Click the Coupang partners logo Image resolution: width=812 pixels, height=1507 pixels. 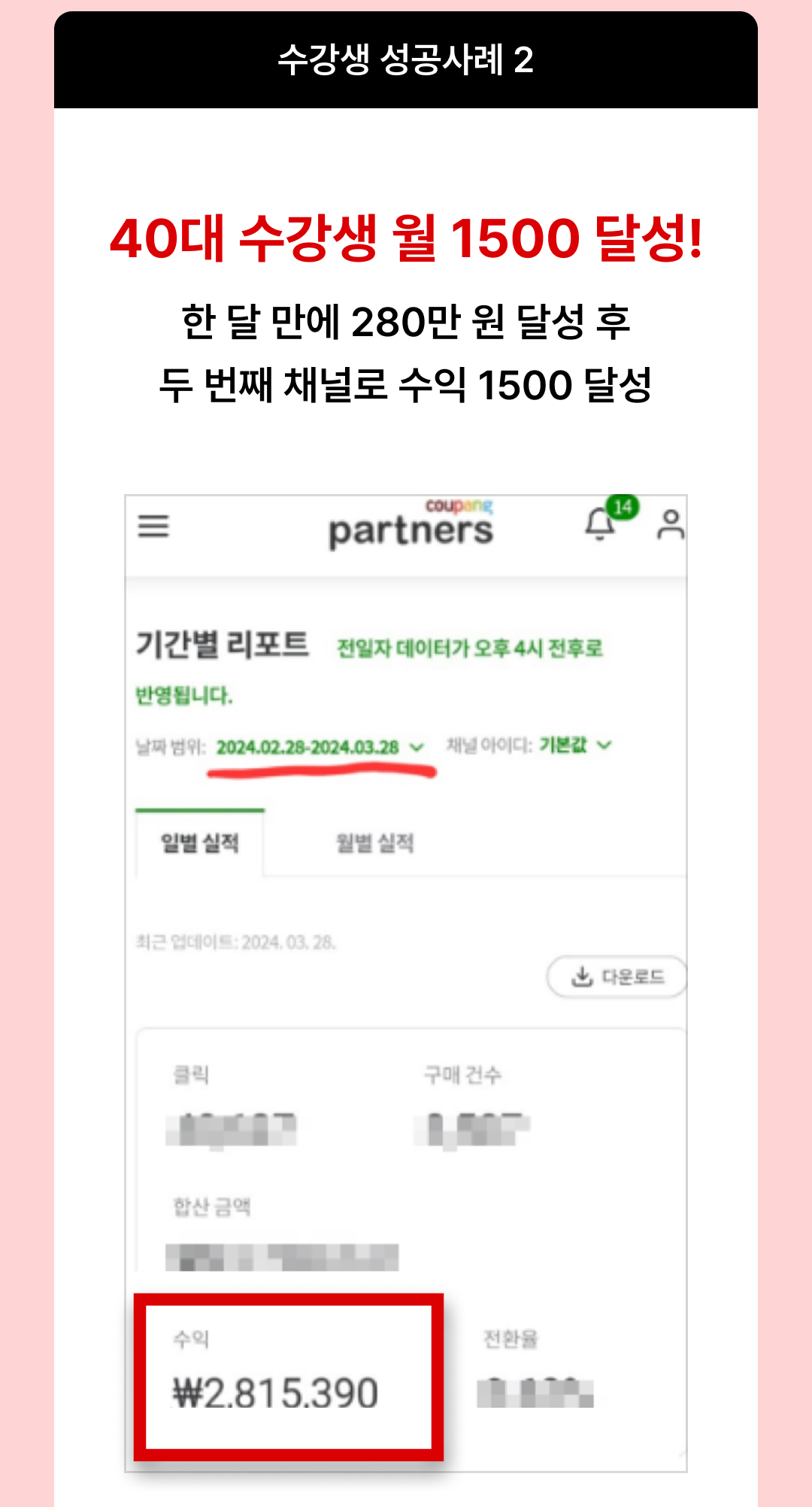[x=411, y=524]
